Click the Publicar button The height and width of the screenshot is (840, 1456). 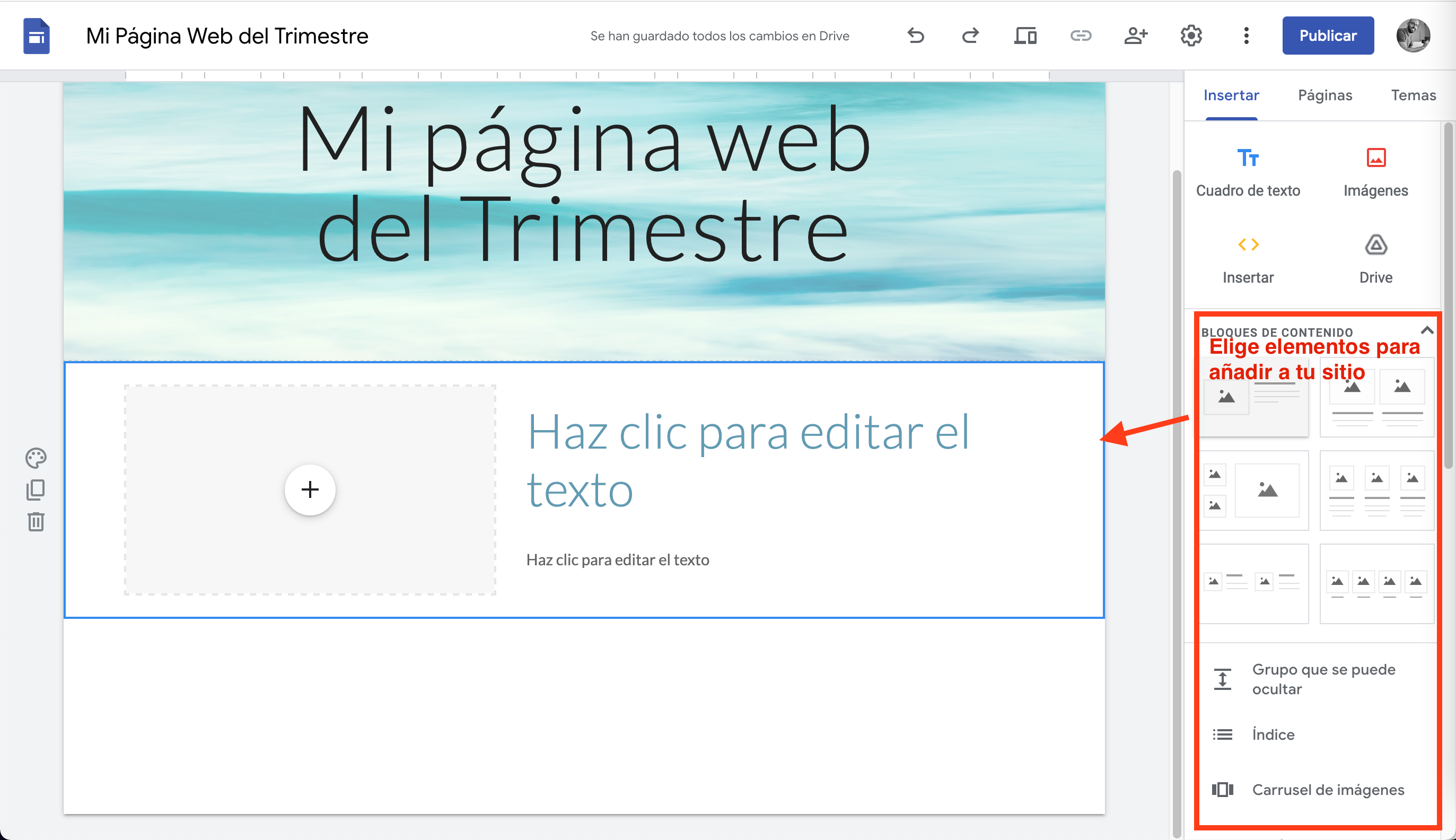pyautogui.click(x=1328, y=35)
